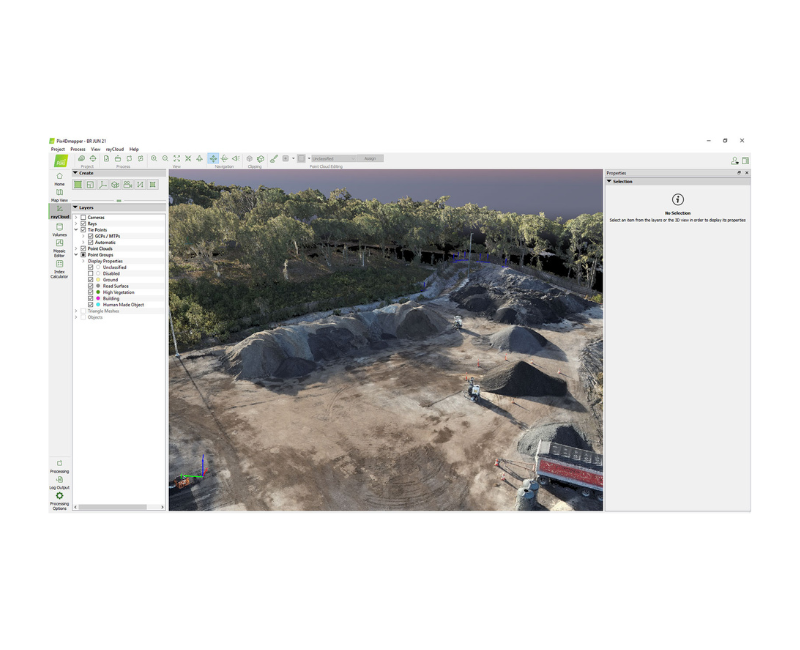
Task: Close the Properties panel
Action: coord(746,173)
